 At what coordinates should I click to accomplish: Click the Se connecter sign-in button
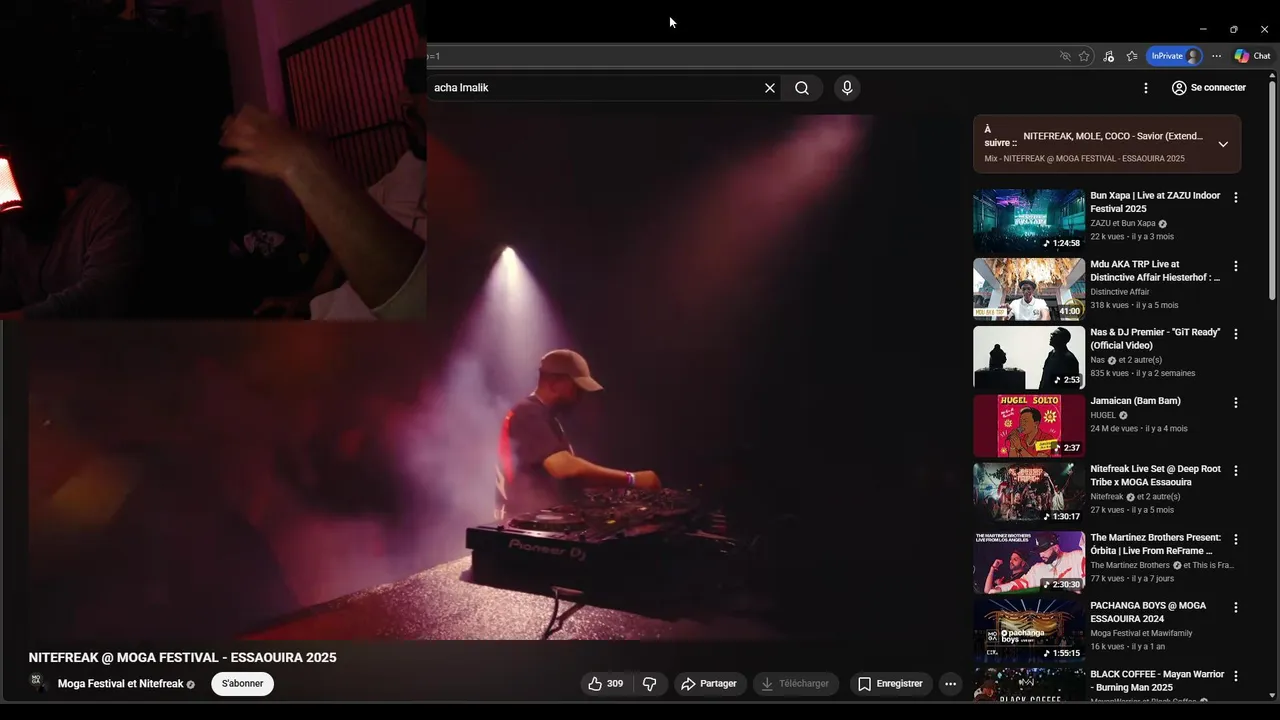pyautogui.click(x=1209, y=88)
